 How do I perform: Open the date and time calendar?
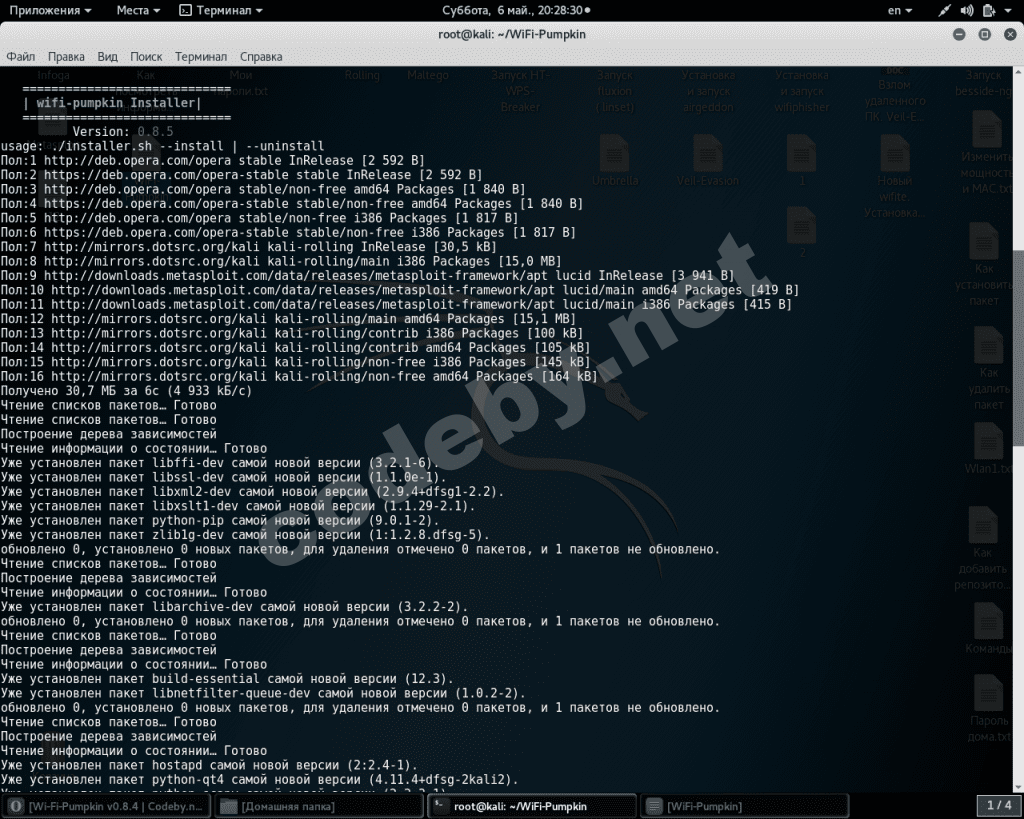[x=515, y=10]
